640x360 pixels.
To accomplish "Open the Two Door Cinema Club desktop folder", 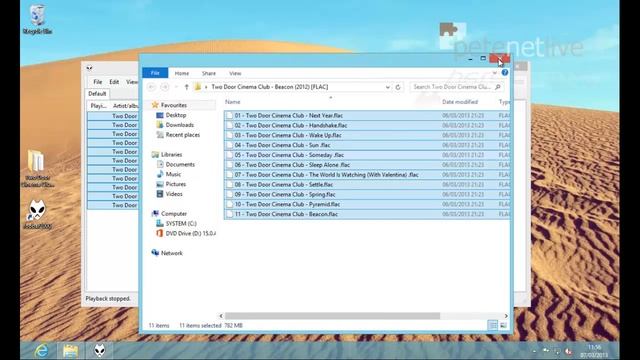I will pos(37,169).
